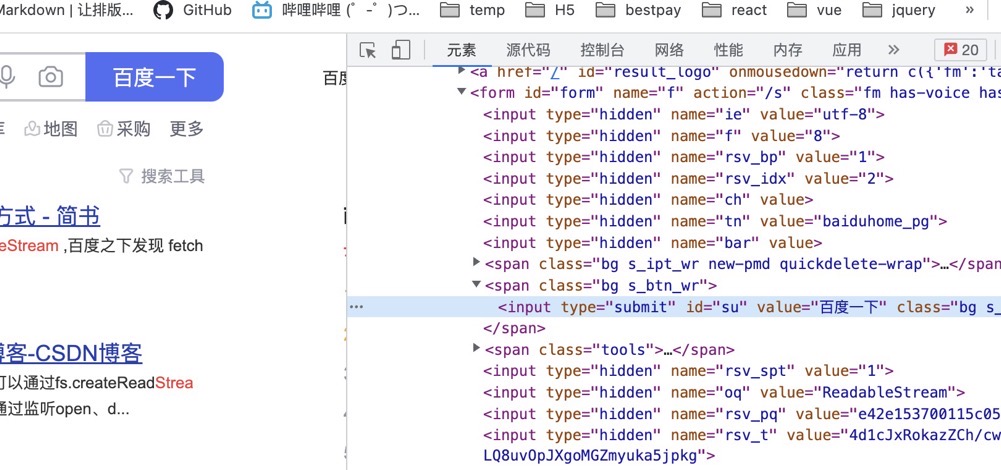
Task: Open the 更多 search categories menu
Action: [186, 129]
